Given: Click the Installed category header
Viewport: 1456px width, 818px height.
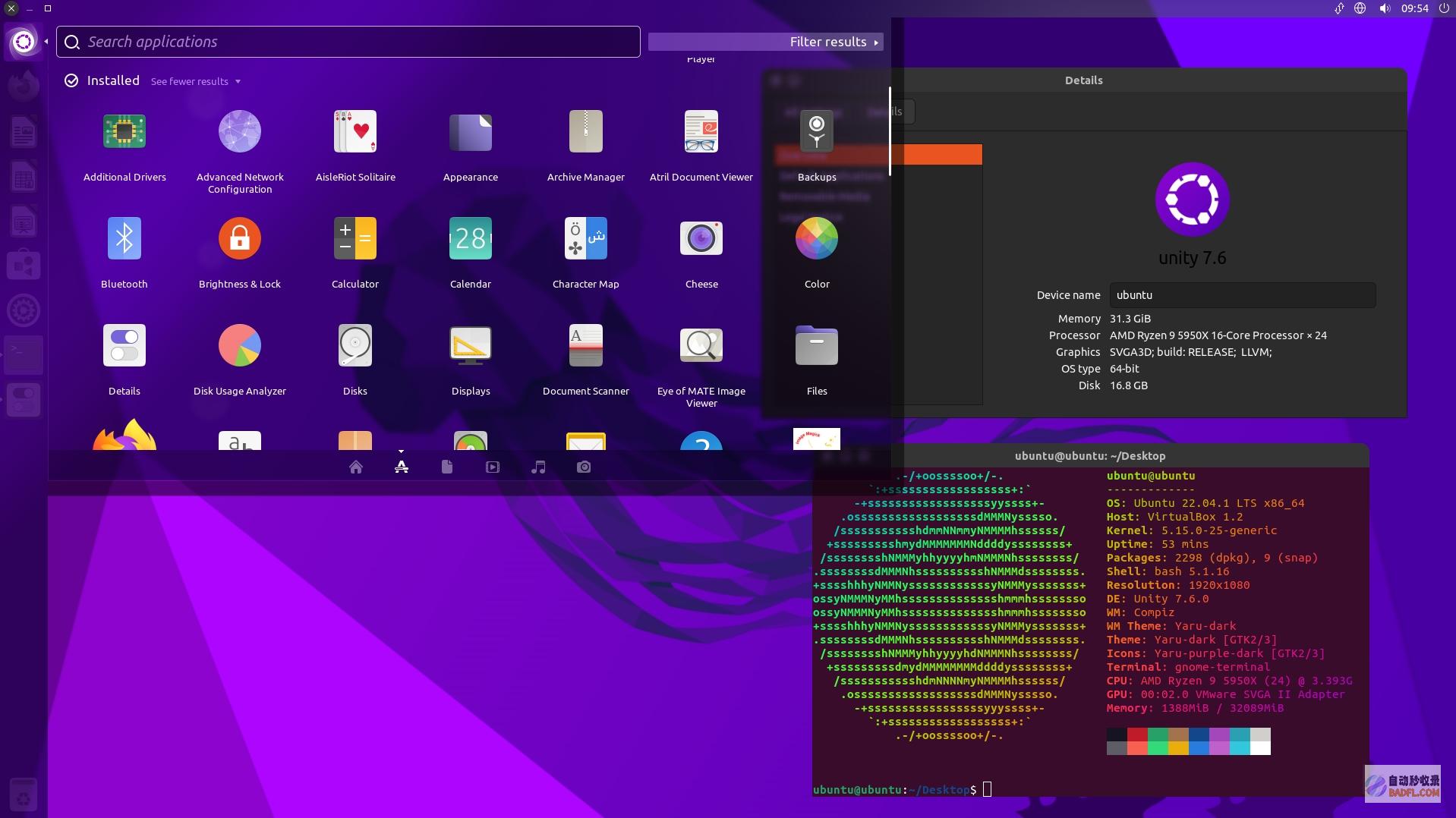Looking at the screenshot, I should [113, 80].
